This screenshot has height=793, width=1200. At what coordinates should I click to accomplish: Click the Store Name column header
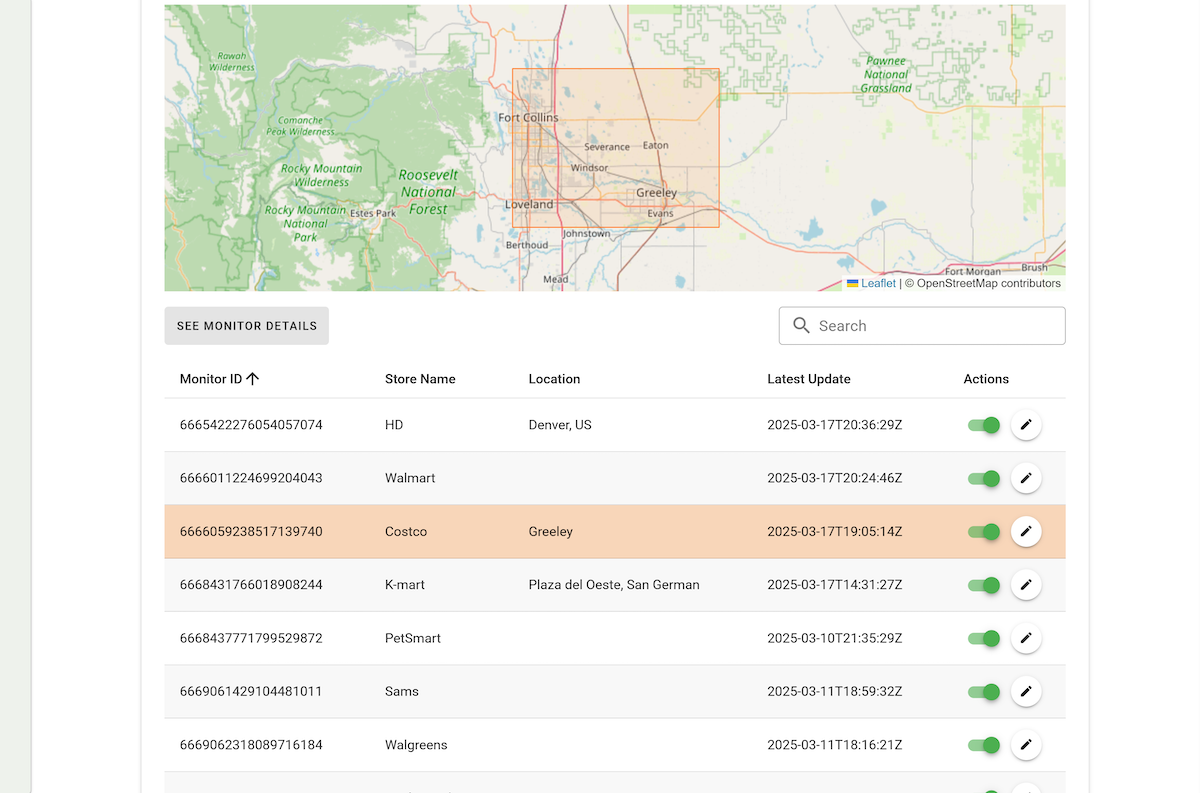(x=420, y=379)
